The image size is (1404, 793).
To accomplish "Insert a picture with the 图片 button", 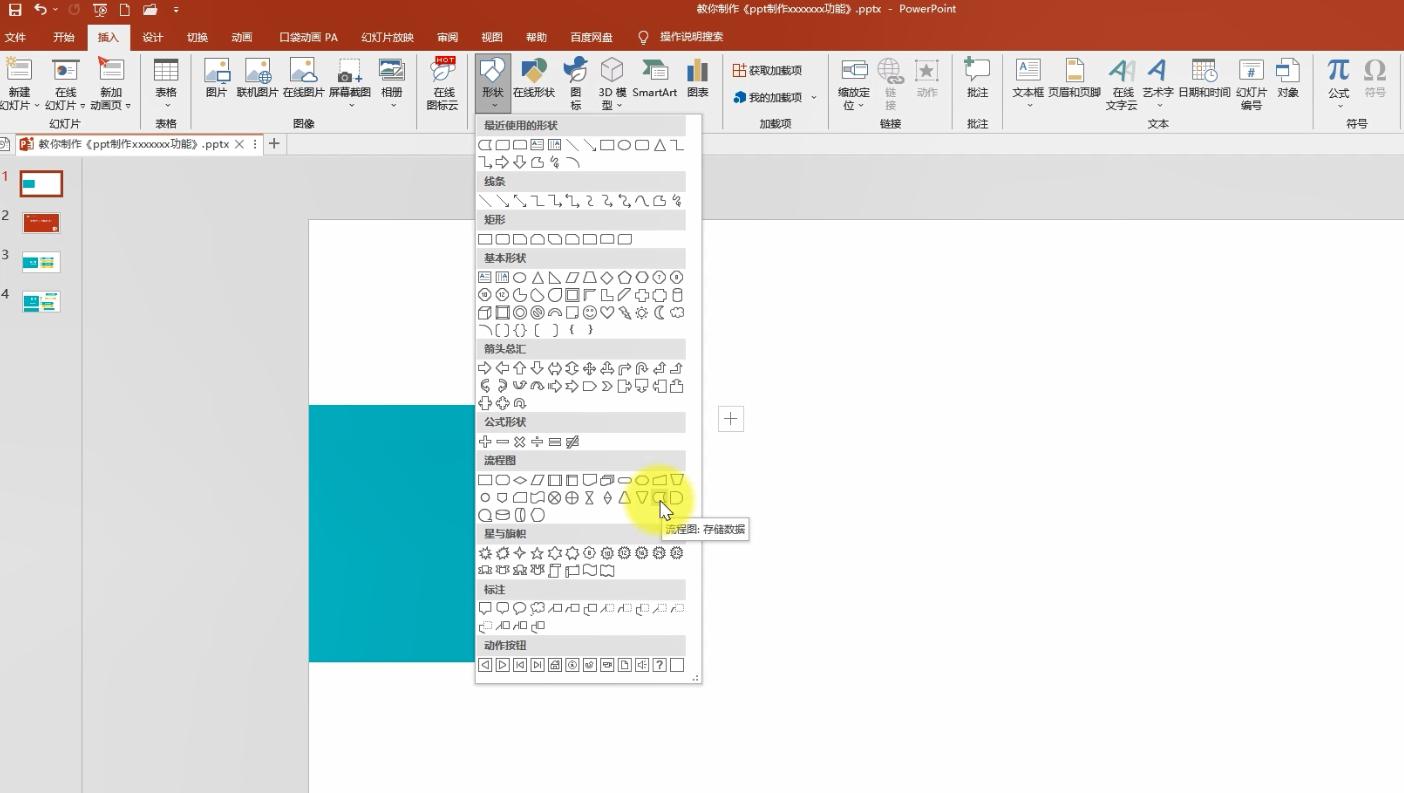I will click(x=217, y=78).
